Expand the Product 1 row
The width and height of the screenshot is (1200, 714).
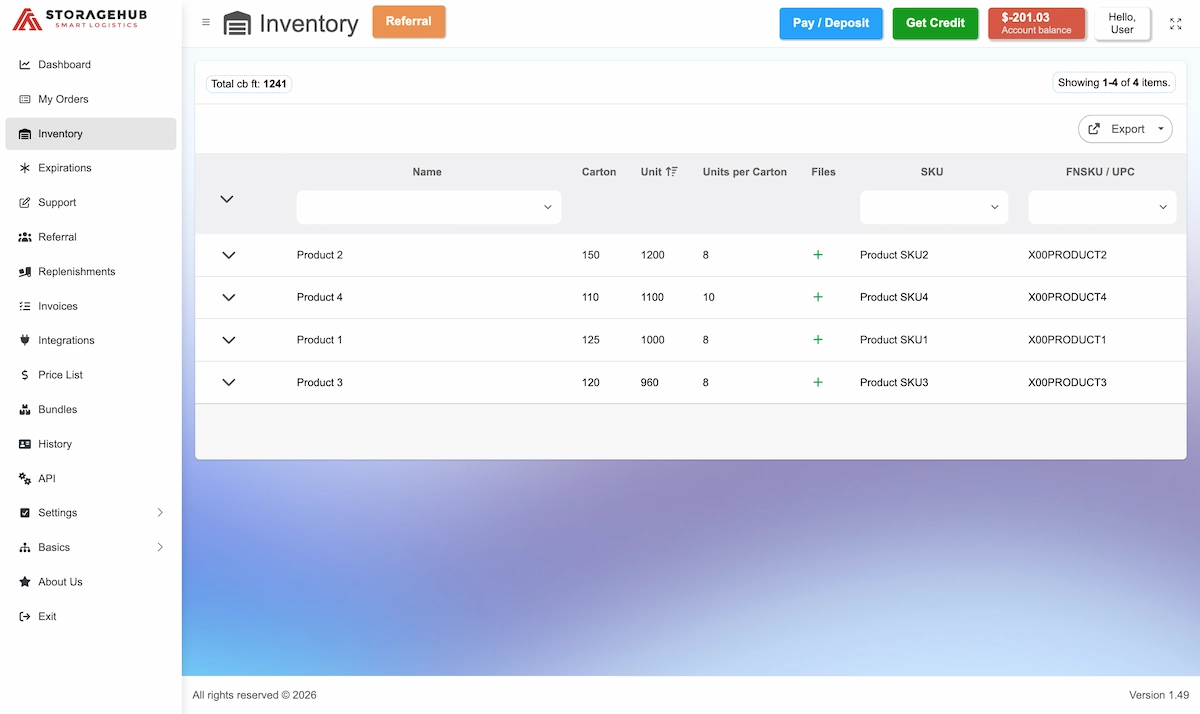coord(228,340)
